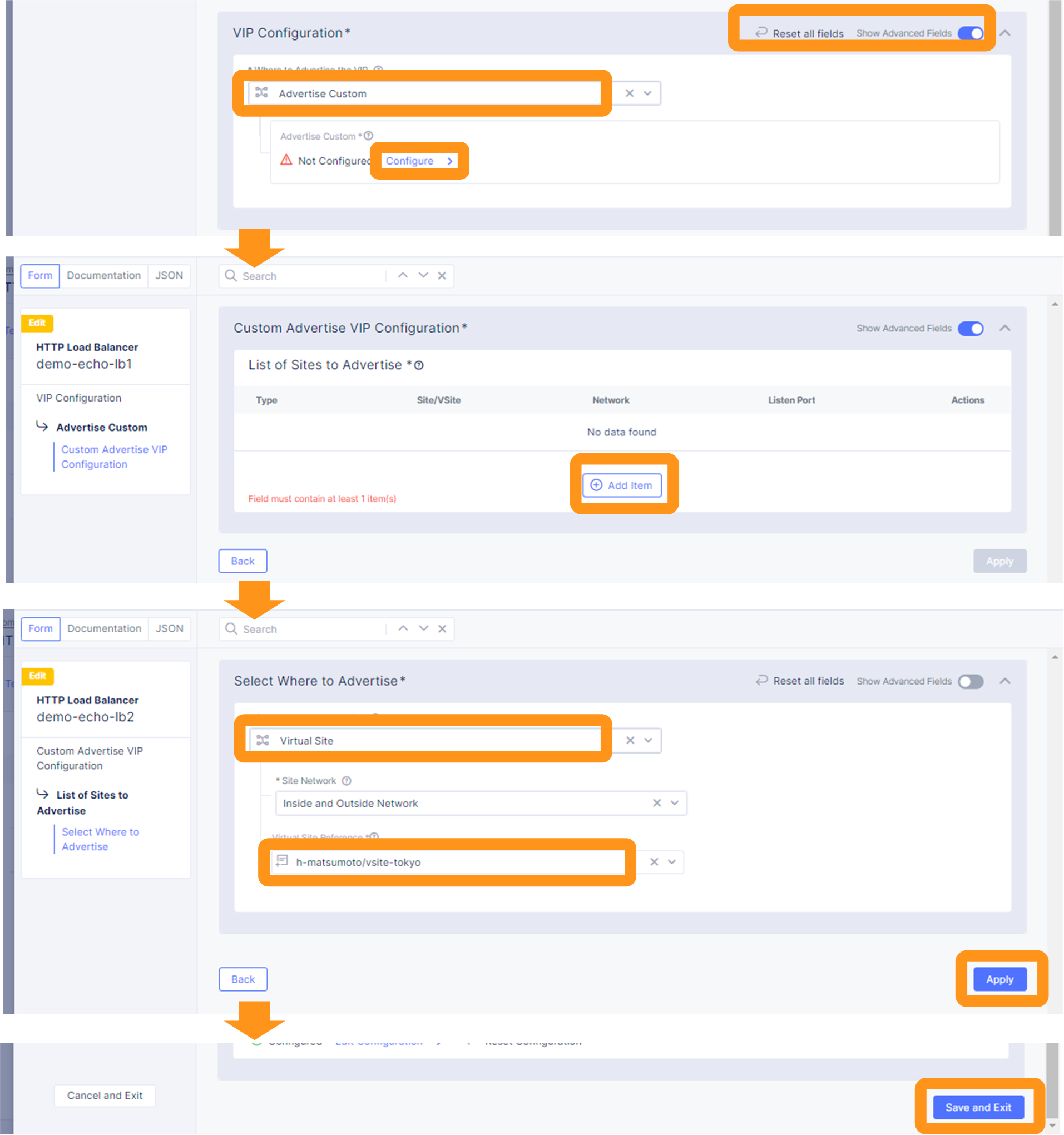
Task: Toggle Show Advanced Fields in VIP Configuration
Action: point(971,33)
